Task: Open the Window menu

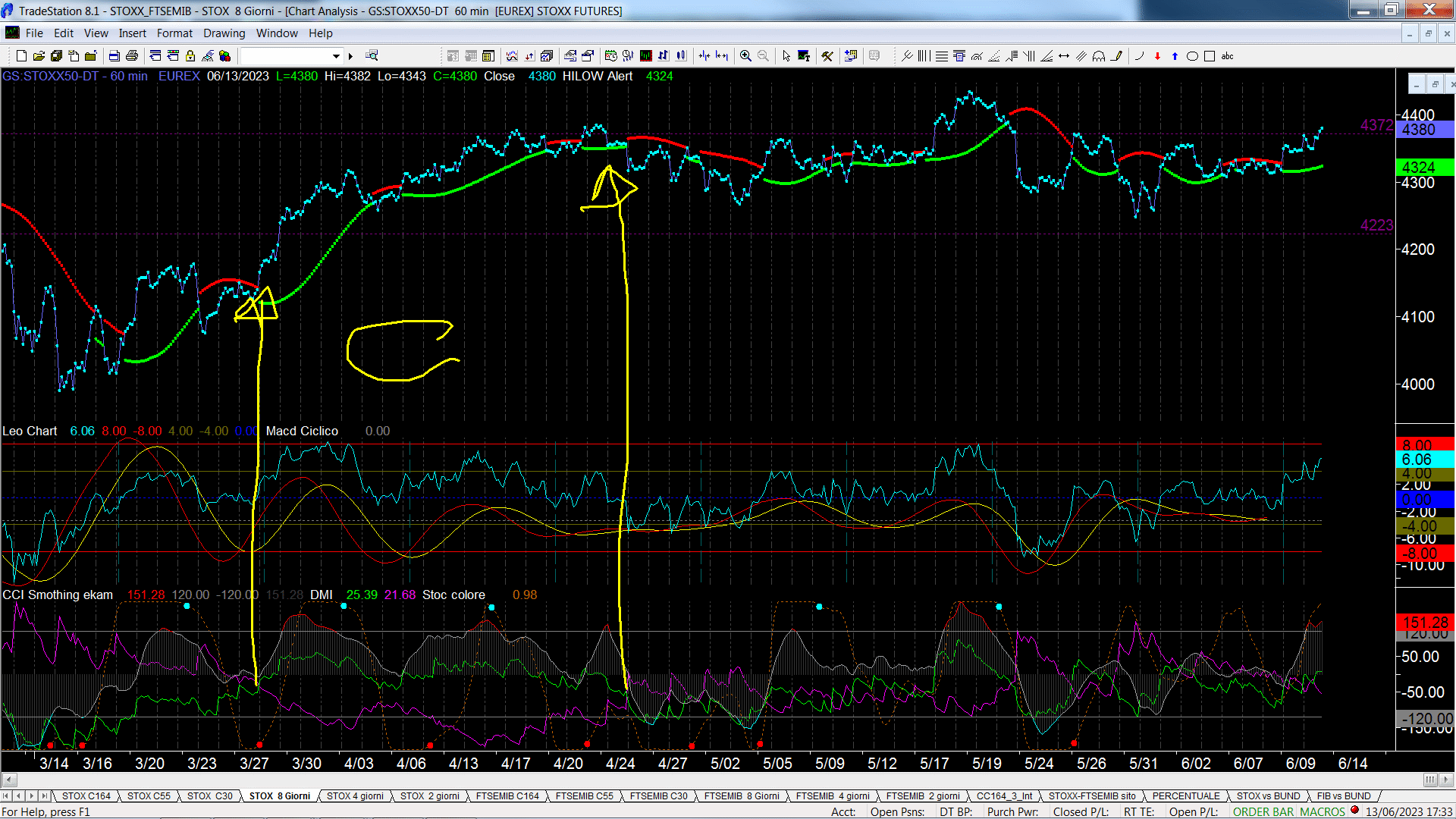Action: click(277, 33)
